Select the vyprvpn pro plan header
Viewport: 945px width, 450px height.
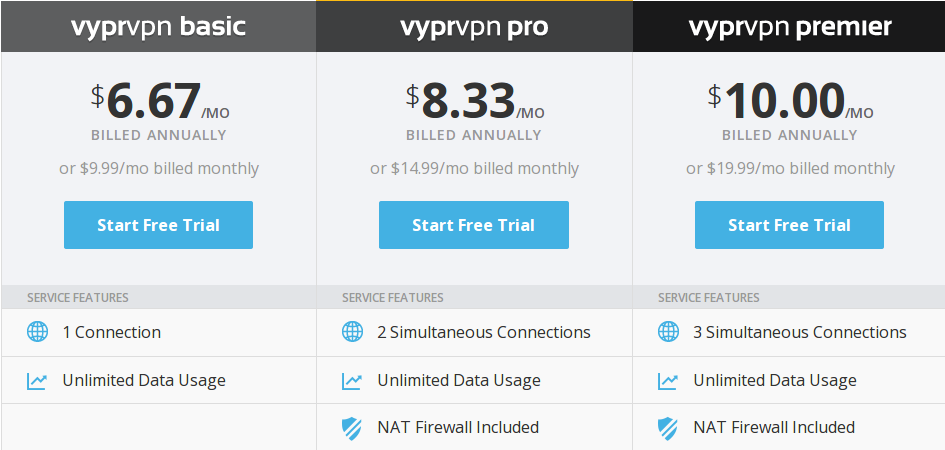point(474,27)
